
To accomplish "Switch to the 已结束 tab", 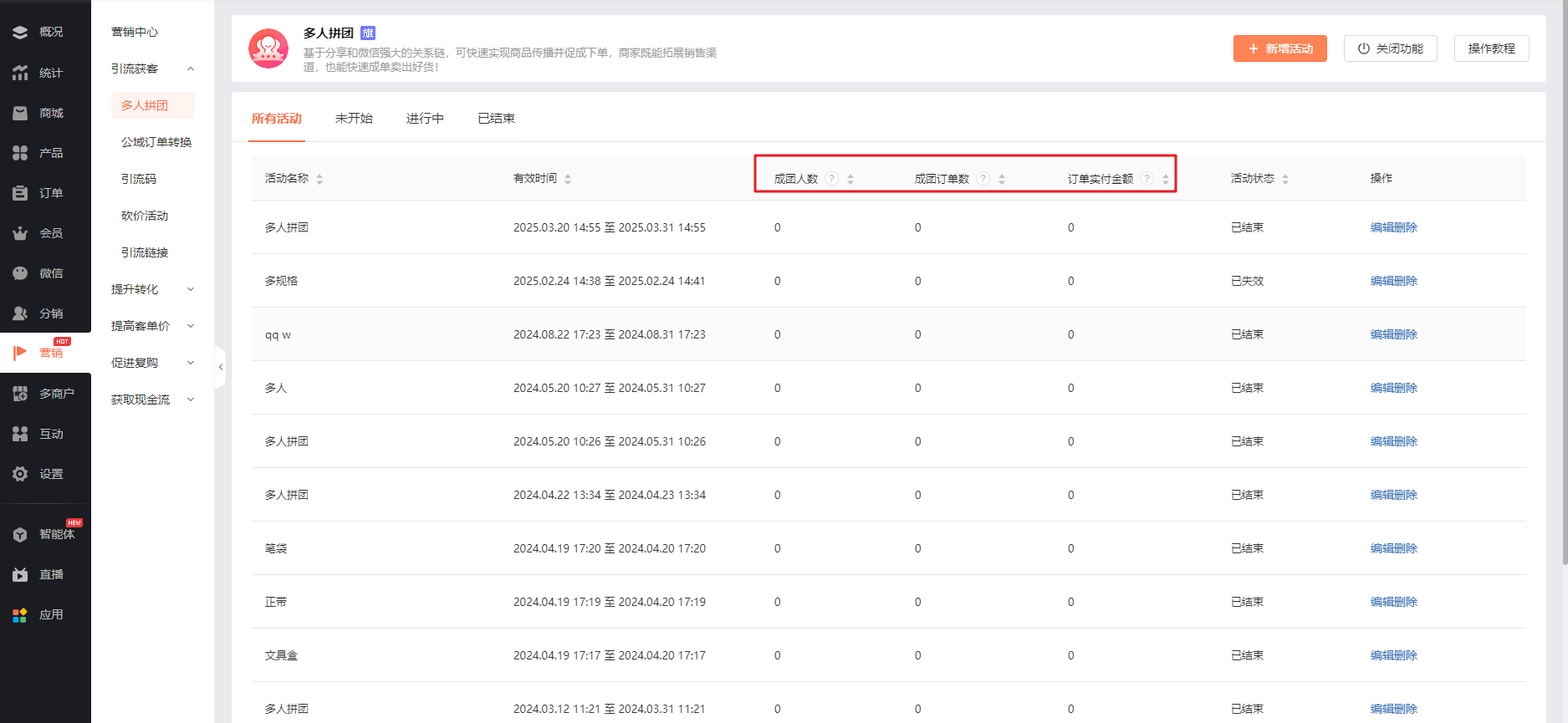I will click(x=496, y=119).
